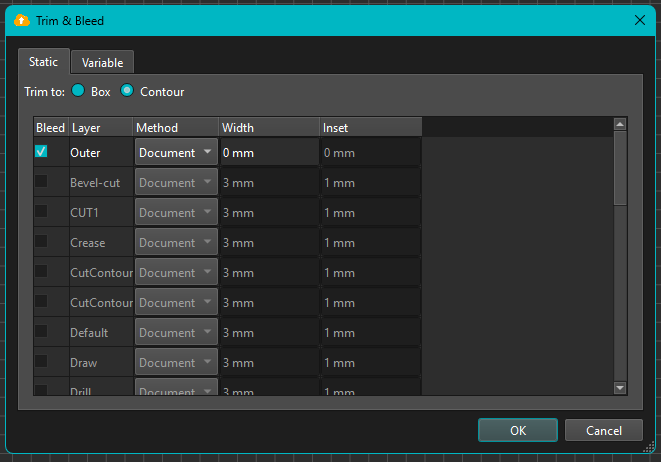Click scrollbar down arrow in layer list
661x462 pixels.
coord(619,387)
